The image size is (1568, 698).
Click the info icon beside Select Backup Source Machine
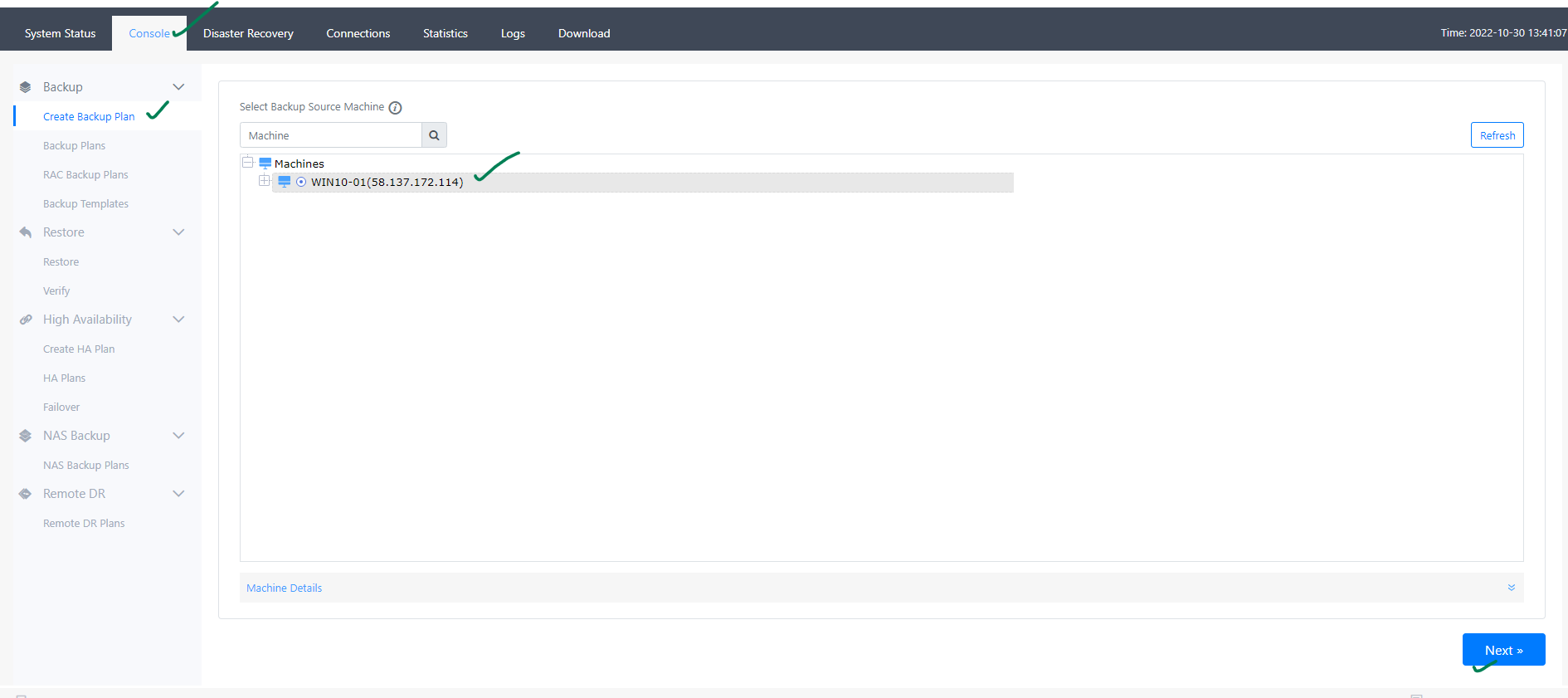tap(396, 108)
